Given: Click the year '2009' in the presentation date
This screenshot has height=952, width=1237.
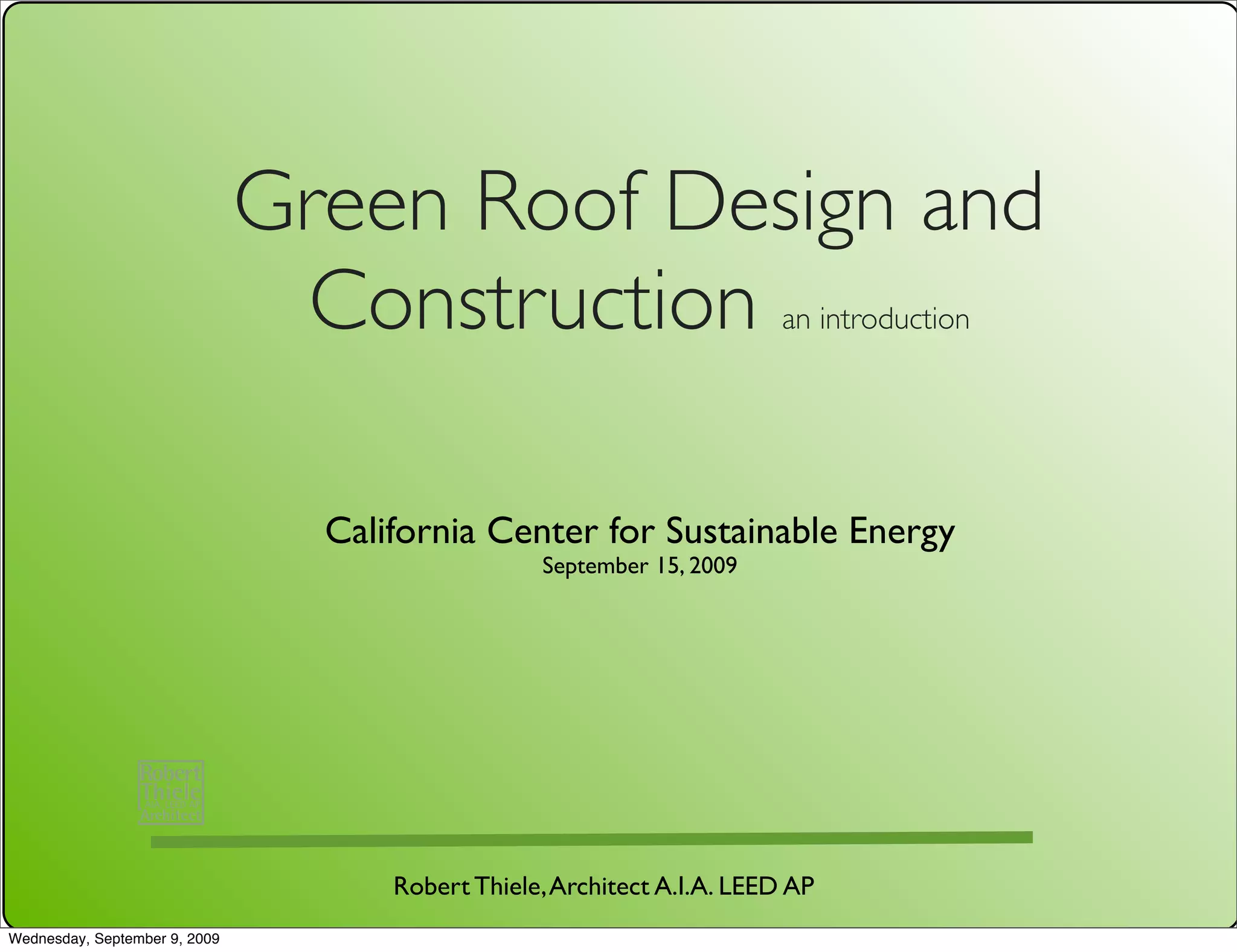Looking at the screenshot, I should click(x=713, y=566).
